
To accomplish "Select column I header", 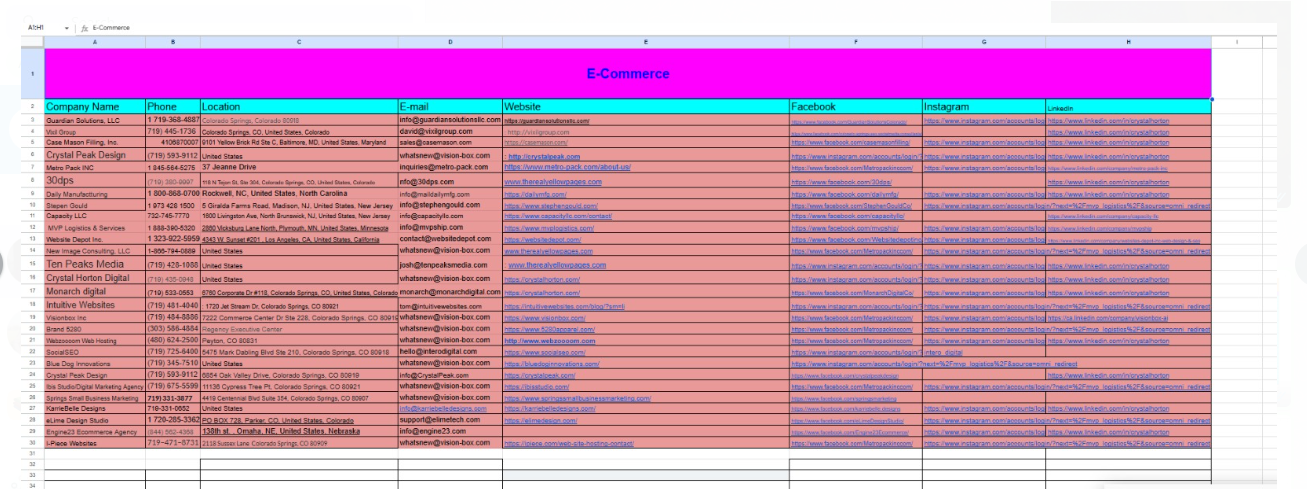I will [1237, 41].
